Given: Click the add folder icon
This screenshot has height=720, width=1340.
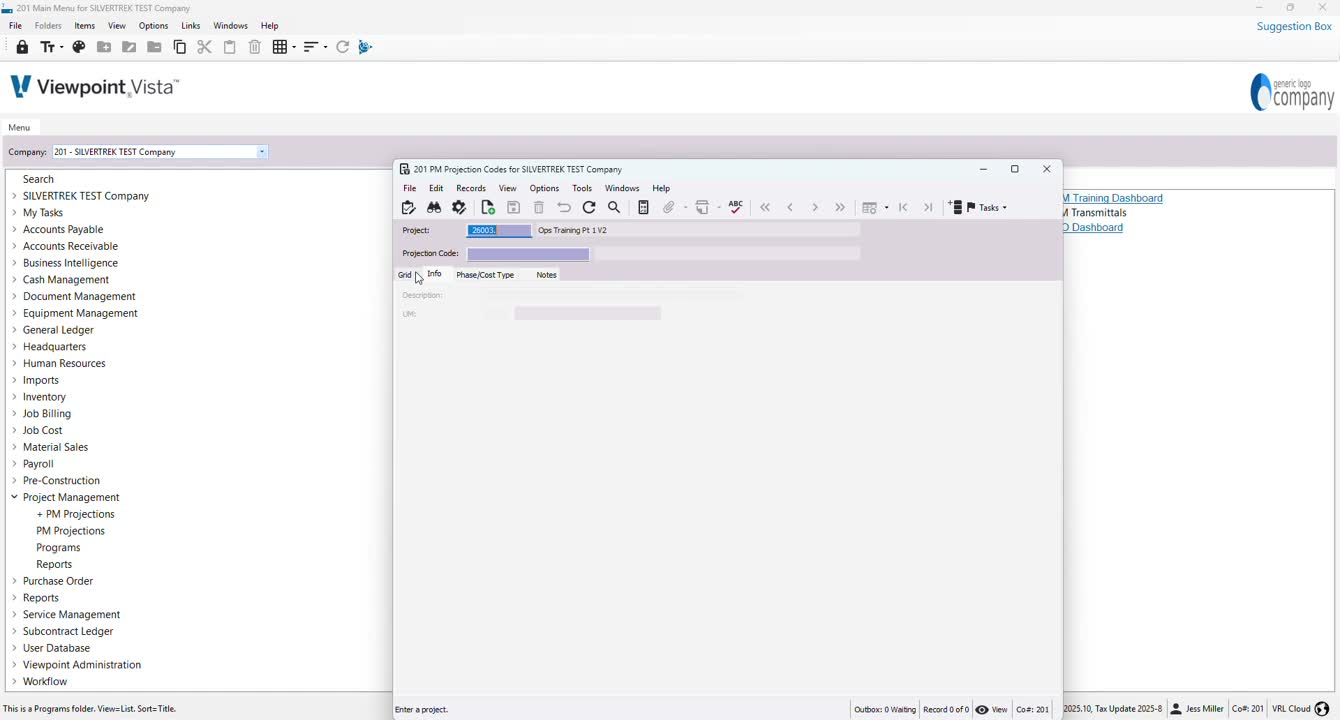Looking at the screenshot, I should (x=104, y=47).
